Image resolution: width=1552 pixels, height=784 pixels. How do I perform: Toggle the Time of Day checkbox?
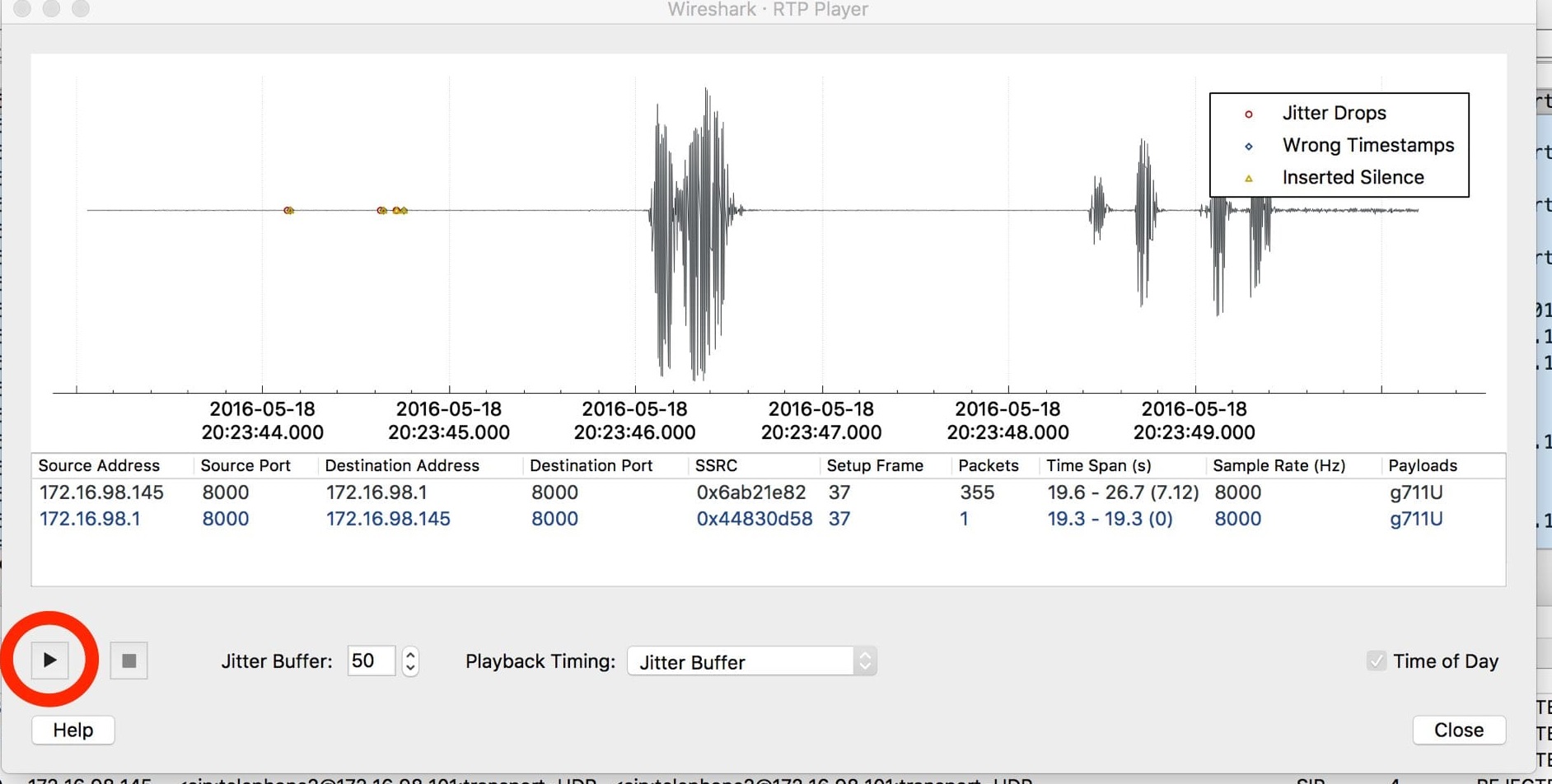pyautogui.click(x=1376, y=661)
